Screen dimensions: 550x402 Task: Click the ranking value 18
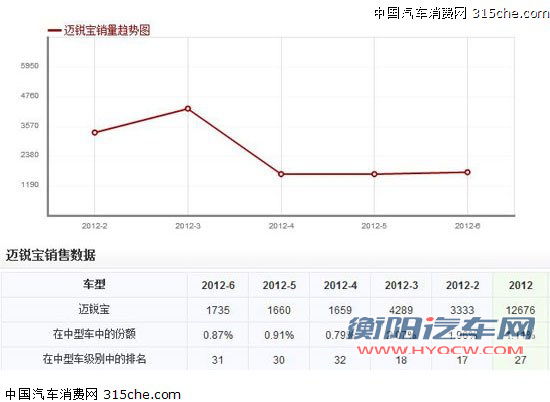(x=401, y=360)
